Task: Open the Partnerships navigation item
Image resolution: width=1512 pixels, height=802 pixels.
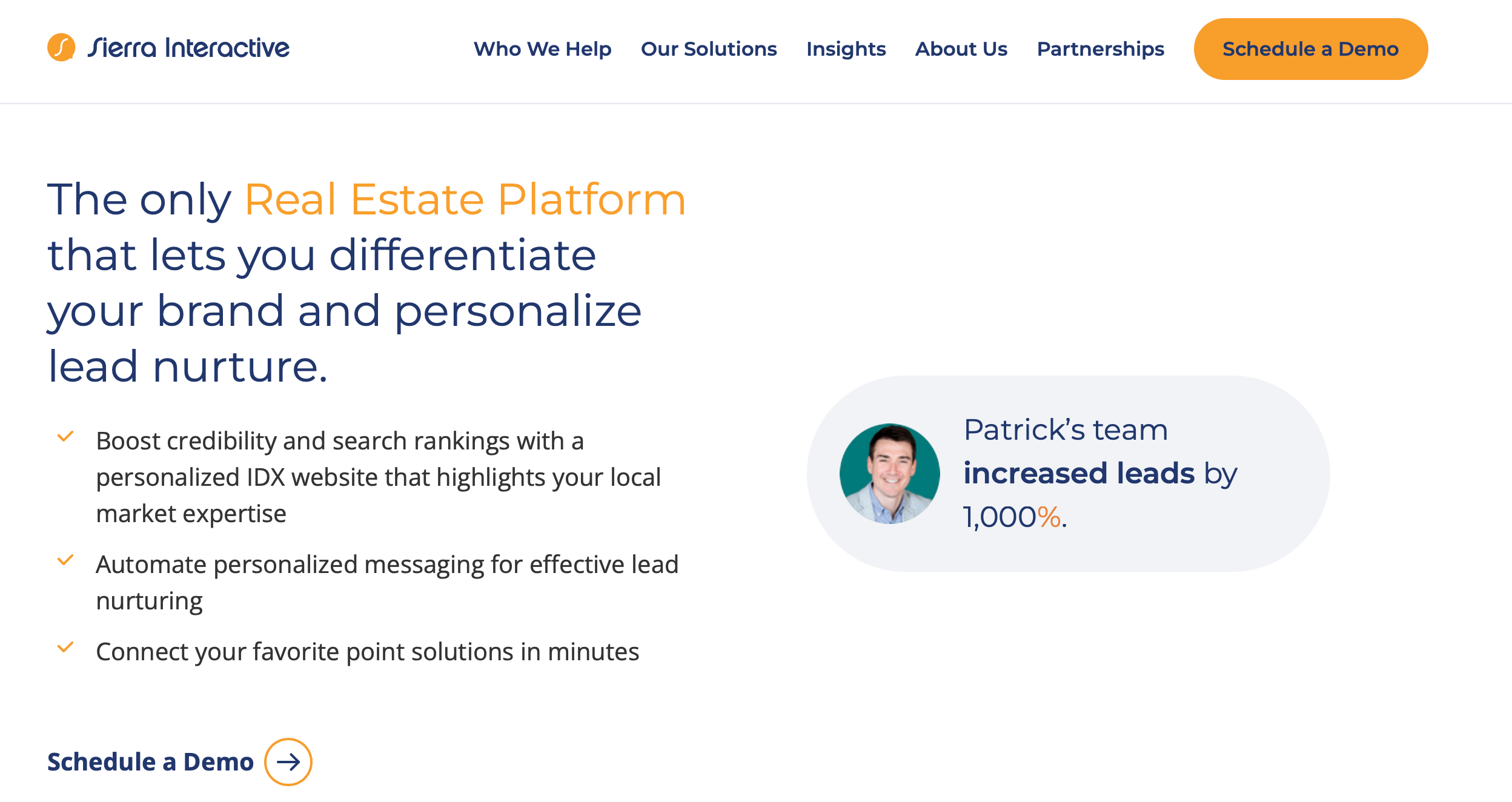Action: (1100, 49)
